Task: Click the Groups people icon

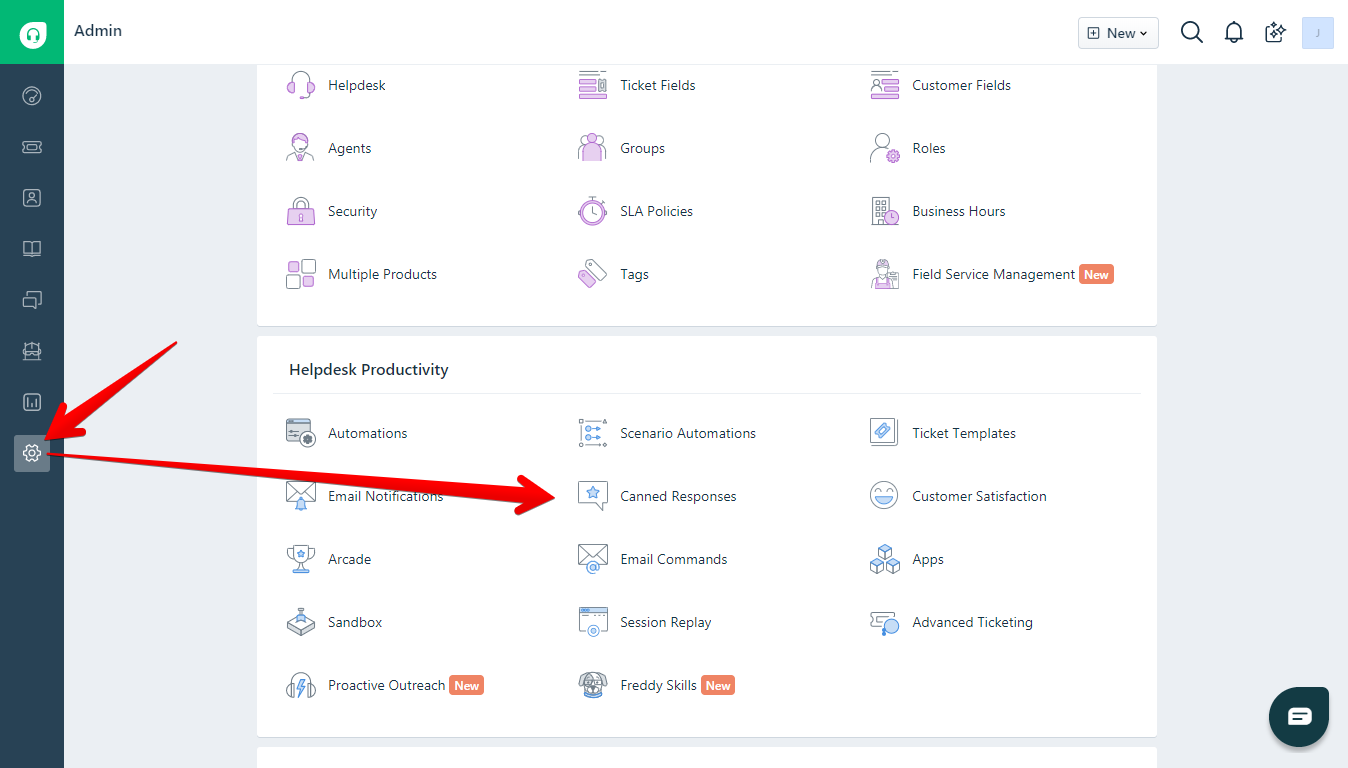Action: pyautogui.click(x=593, y=148)
